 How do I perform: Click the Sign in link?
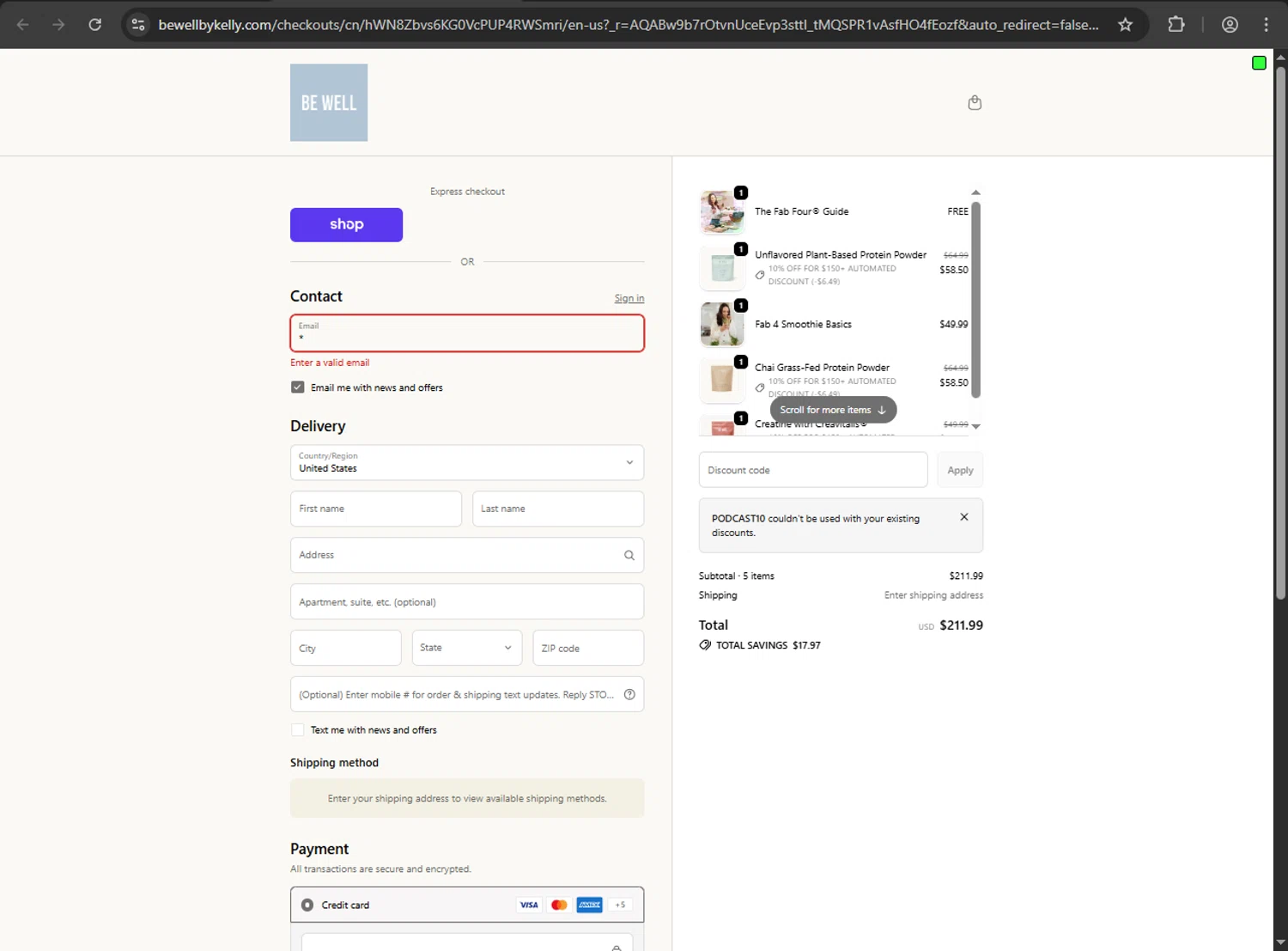(629, 298)
